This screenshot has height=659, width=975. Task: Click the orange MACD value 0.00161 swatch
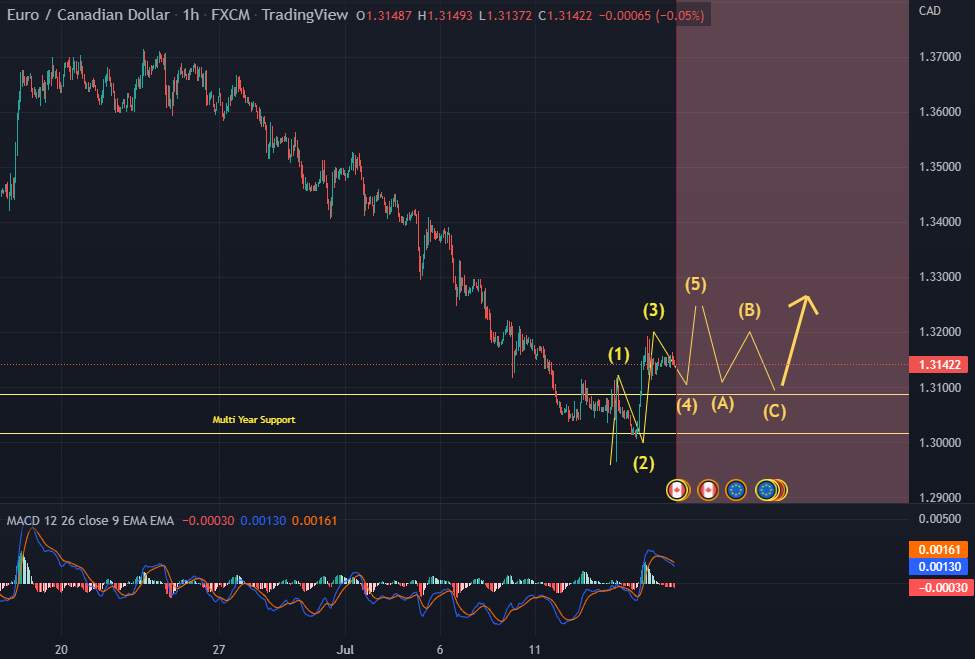click(x=938, y=549)
